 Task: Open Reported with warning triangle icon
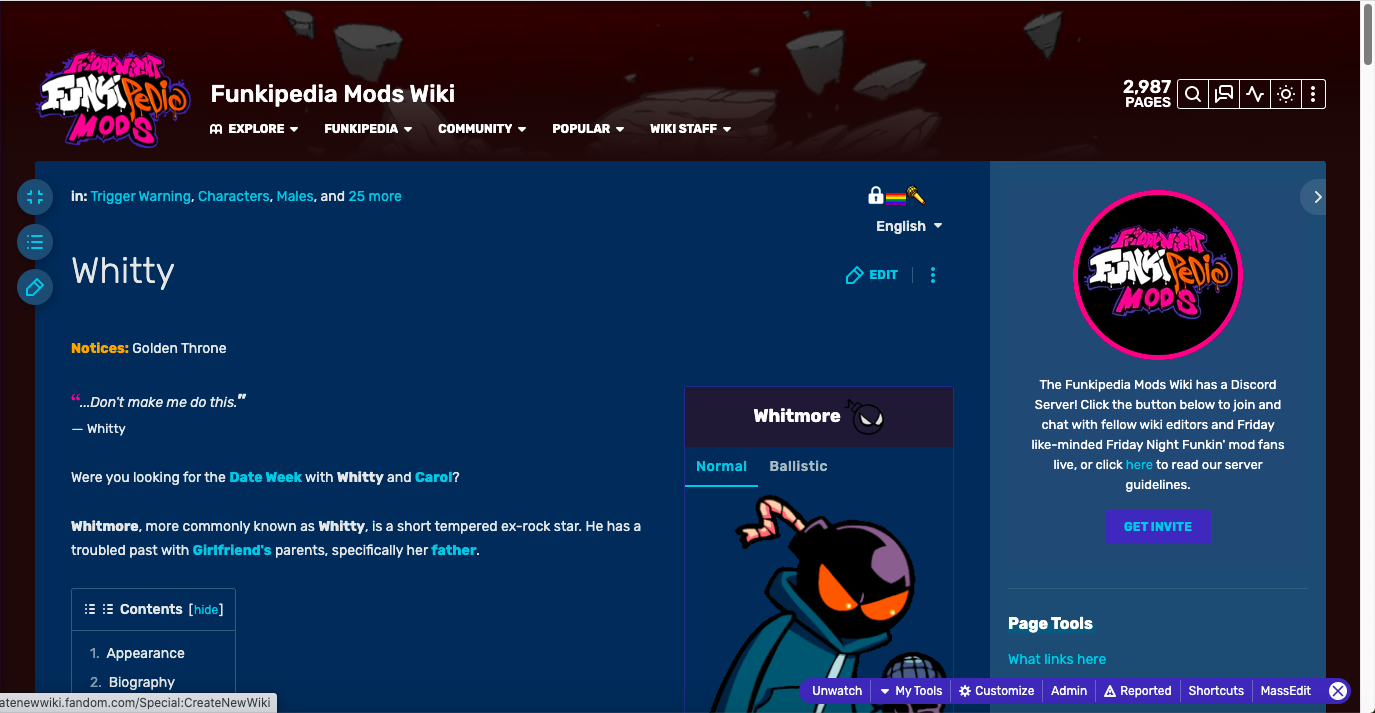point(1137,691)
